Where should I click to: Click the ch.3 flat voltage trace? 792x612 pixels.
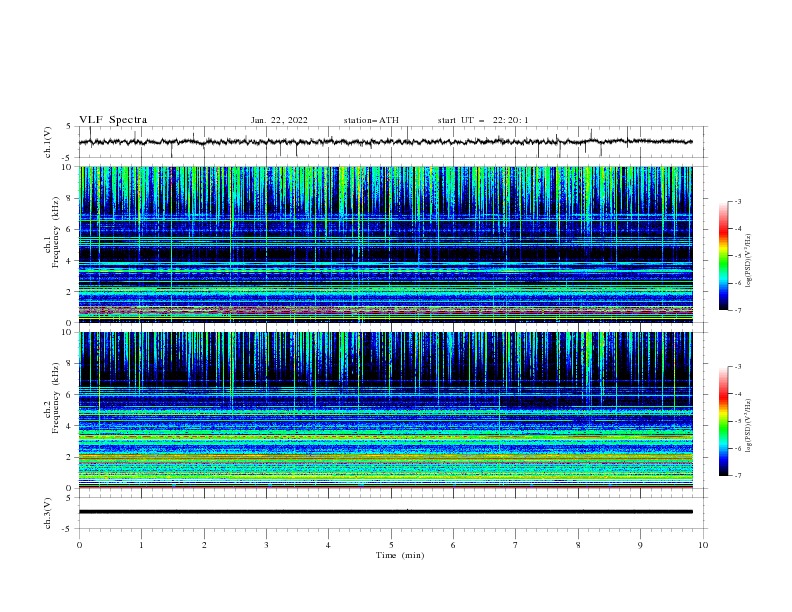click(385, 512)
